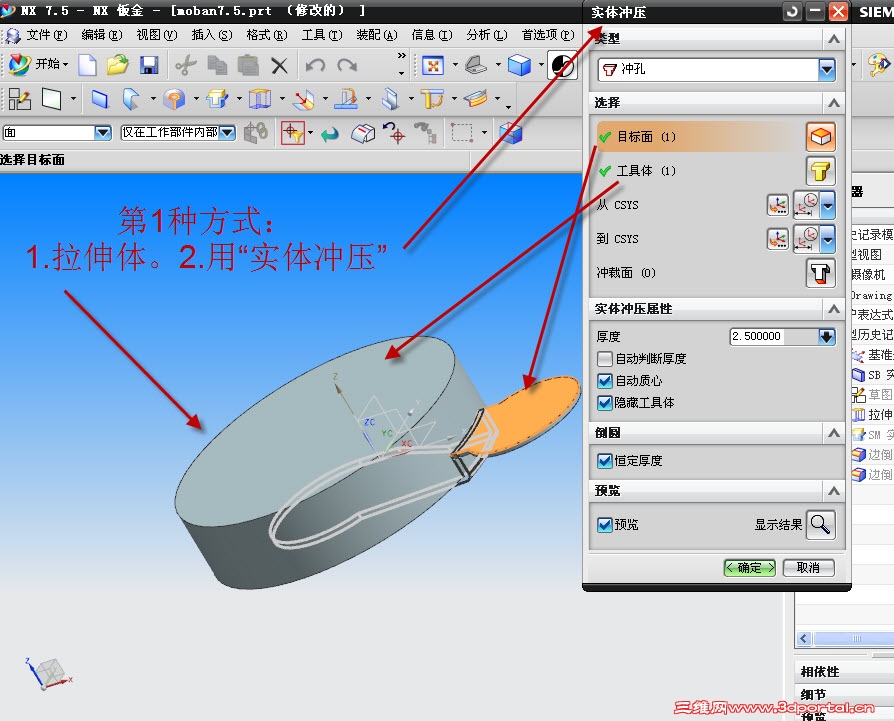Collapse the 实体冲压属性 section
Viewport: 894px width, 721px height.
pyautogui.click(x=834, y=308)
